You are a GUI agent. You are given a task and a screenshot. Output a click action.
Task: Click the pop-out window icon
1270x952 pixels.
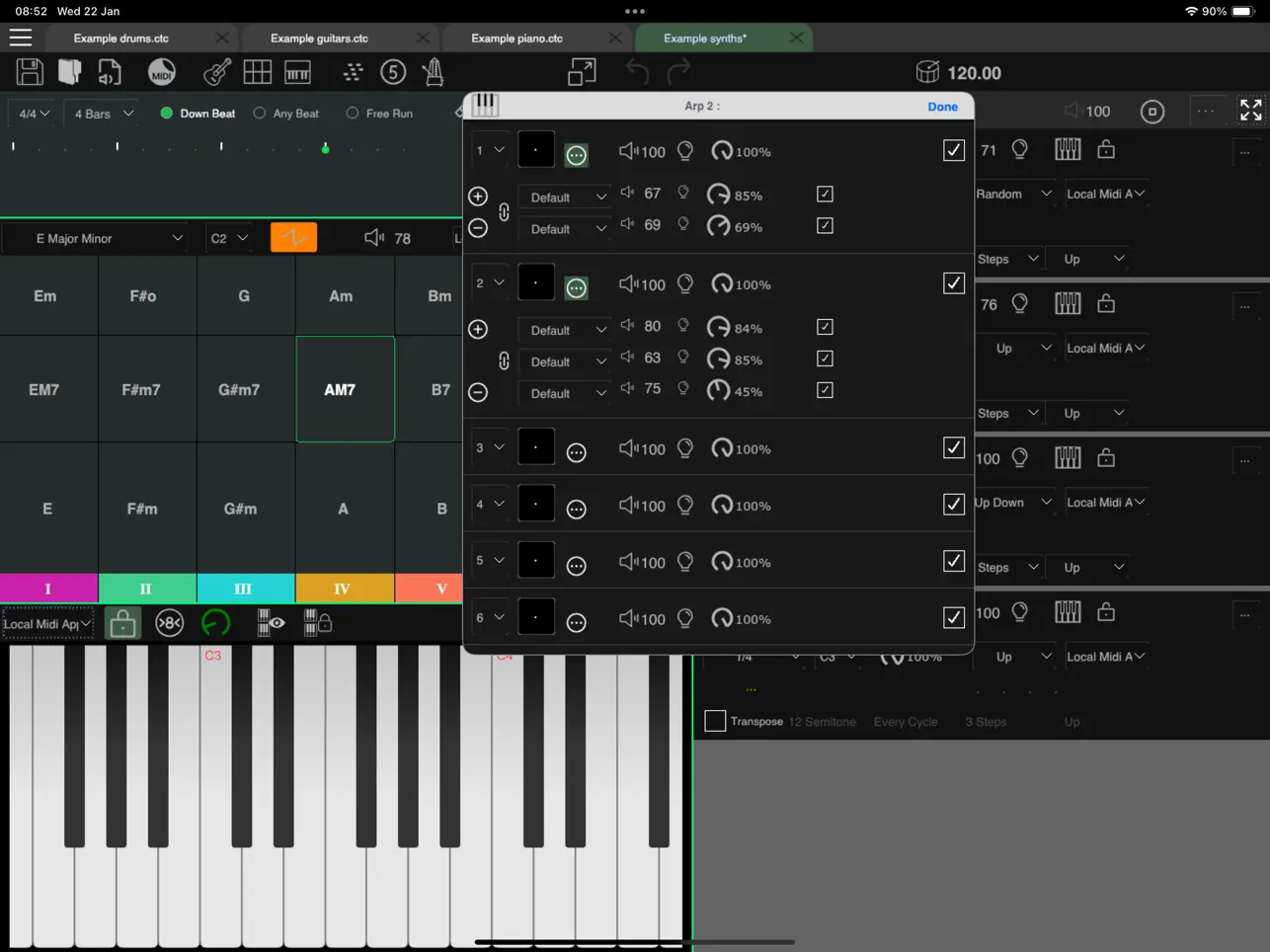(x=582, y=72)
